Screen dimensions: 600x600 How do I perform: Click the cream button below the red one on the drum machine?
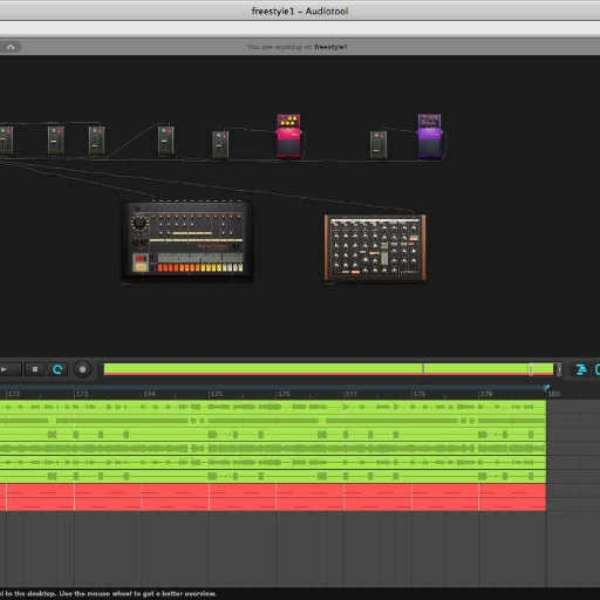[x=140, y=267]
